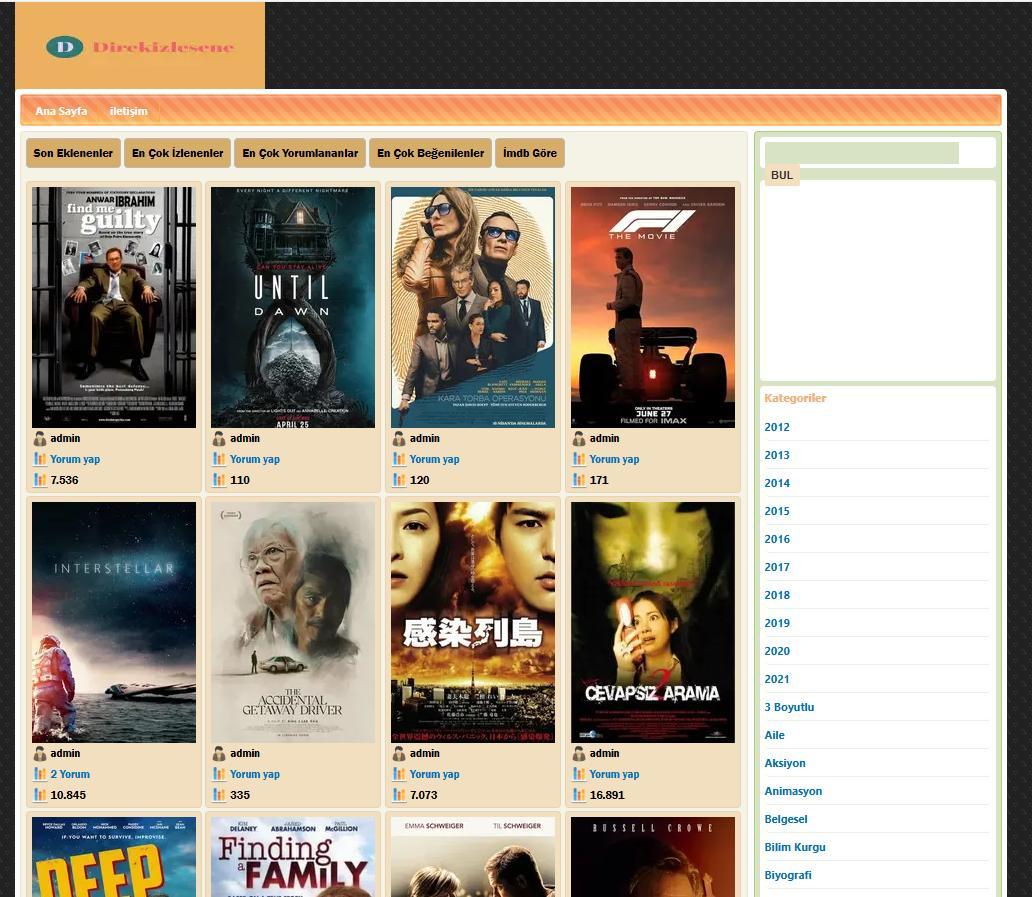Click the Direkizlesene site logo
The width and height of the screenshot is (1032, 897).
tap(140, 46)
